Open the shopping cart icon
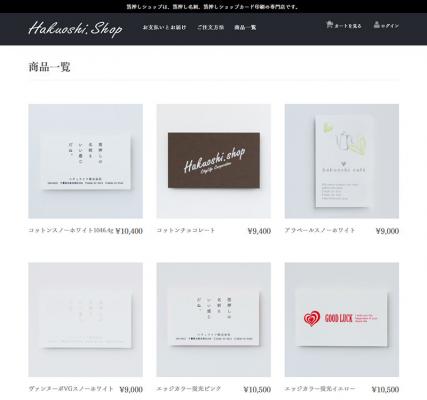427x400 pixels. tap(329, 25)
